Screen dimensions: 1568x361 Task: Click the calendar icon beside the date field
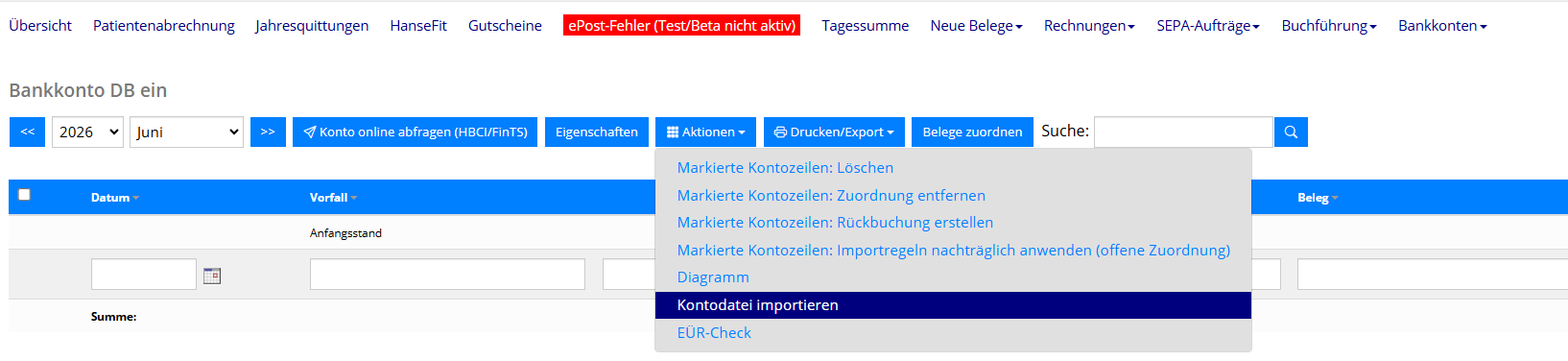click(212, 276)
